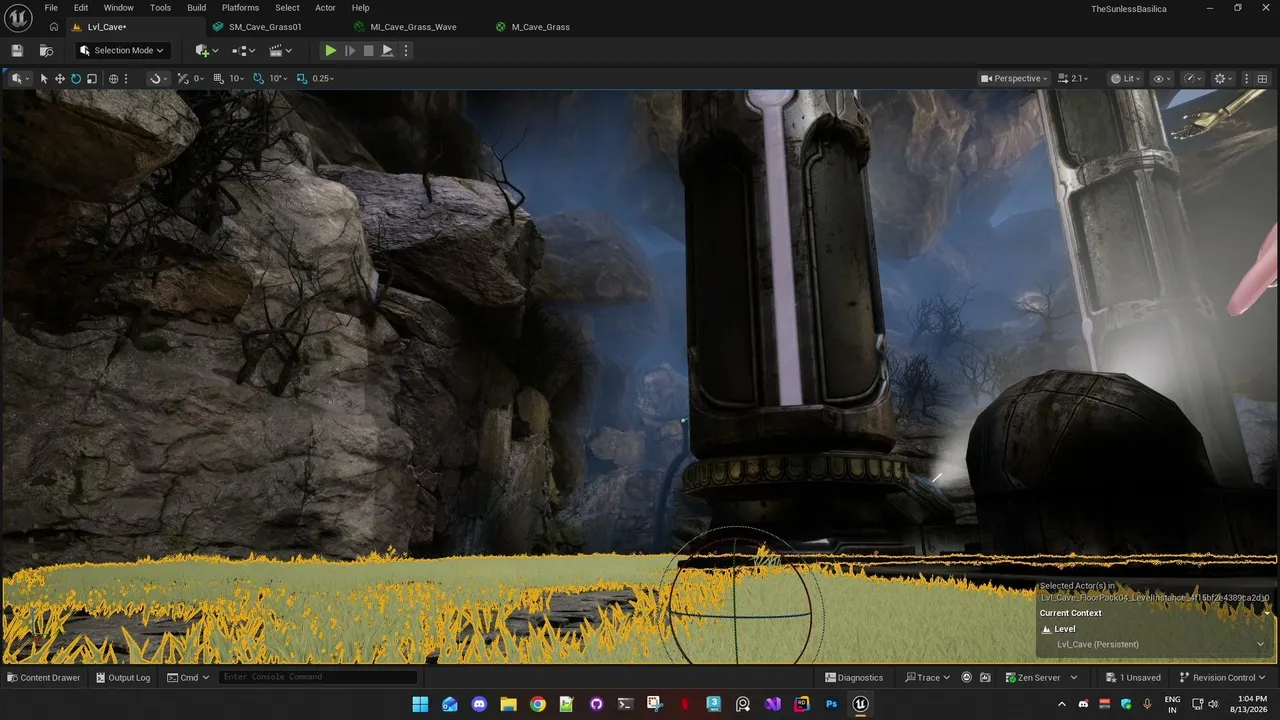This screenshot has height=720, width=1280.
Task: Open Photoshop from the Windows taskbar
Action: (x=831, y=704)
